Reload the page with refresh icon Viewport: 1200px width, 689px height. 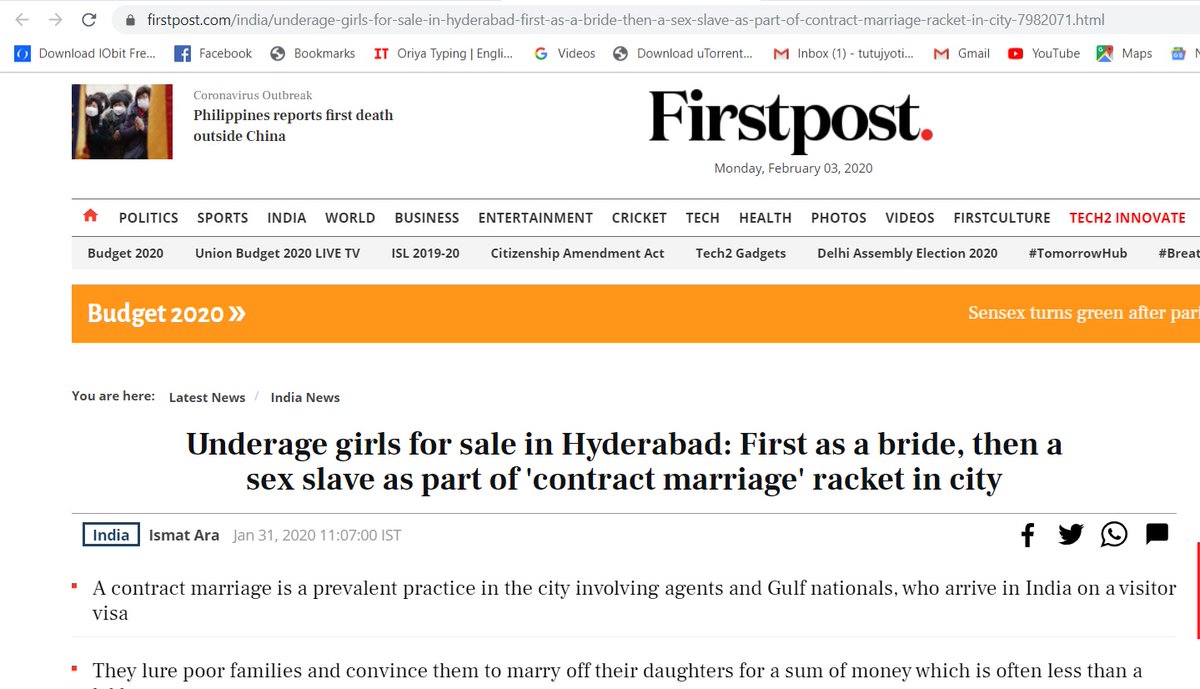pos(88,20)
